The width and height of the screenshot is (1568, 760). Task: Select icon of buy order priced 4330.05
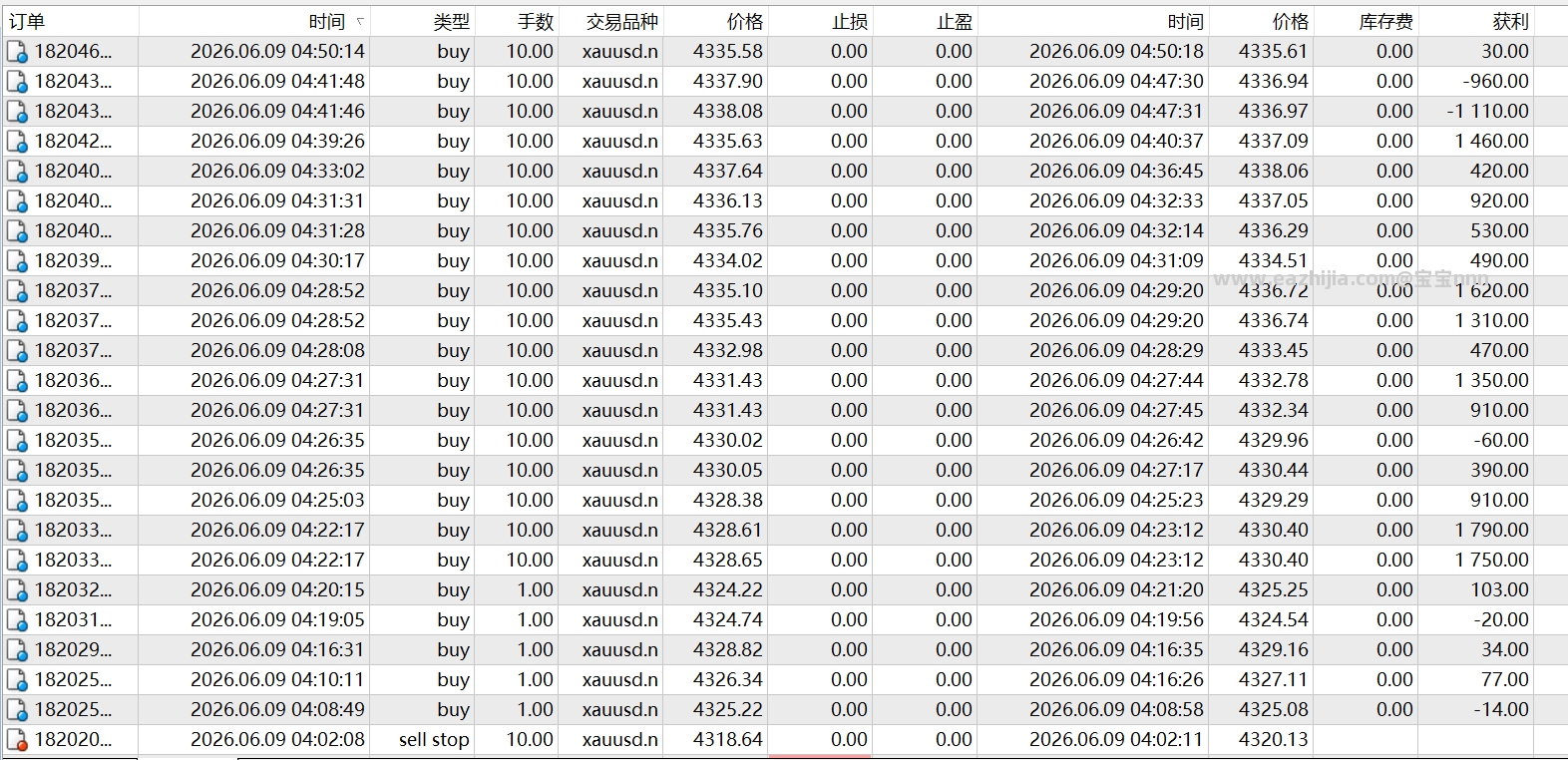(x=17, y=471)
